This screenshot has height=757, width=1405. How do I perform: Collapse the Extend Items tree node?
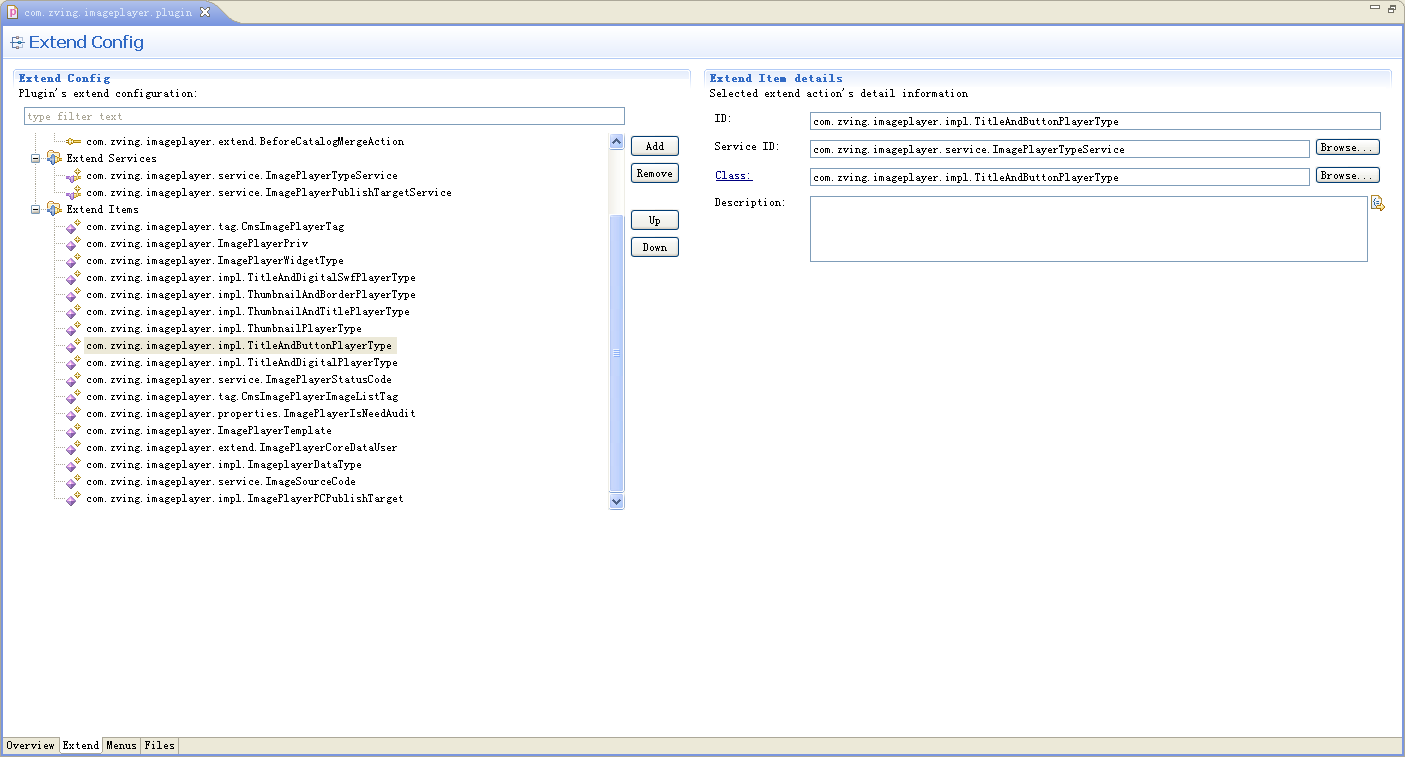coord(36,210)
